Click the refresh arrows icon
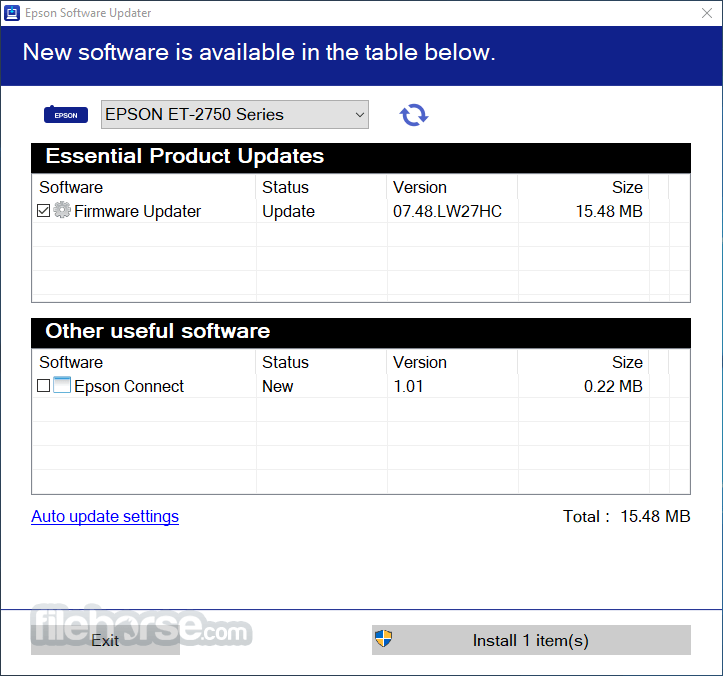 point(414,115)
